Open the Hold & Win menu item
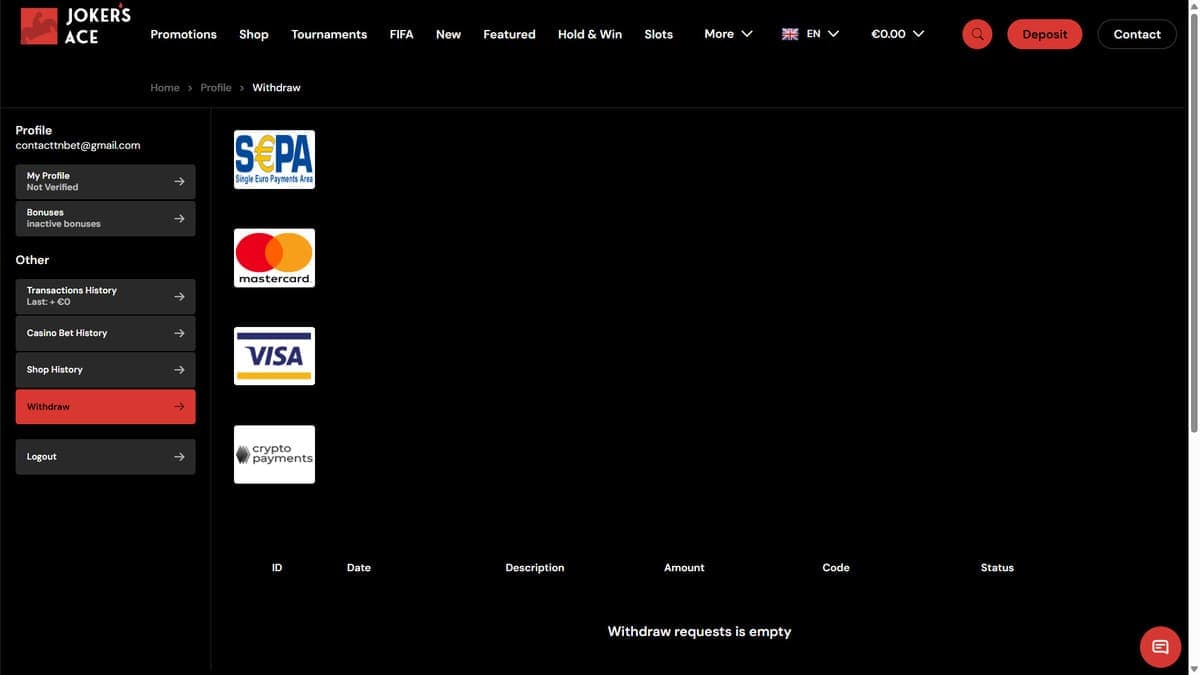Image resolution: width=1200 pixels, height=675 pixels. tap(590, 34)
